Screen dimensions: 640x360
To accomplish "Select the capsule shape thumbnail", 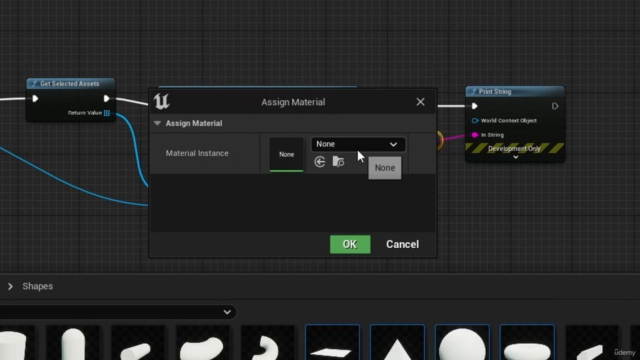I will click(73, 342).
